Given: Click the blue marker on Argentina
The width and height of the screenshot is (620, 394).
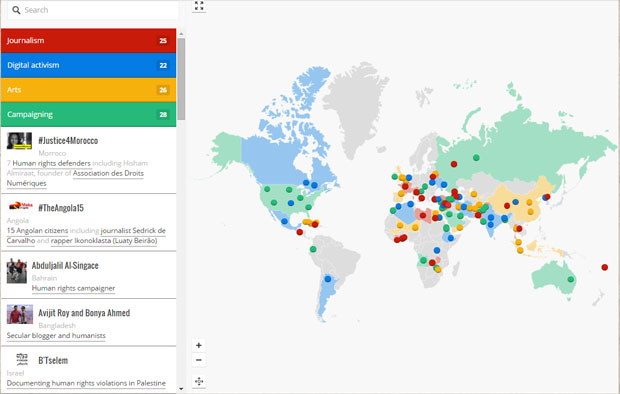Looking at the screenshot, I should pyautogui.click(x=328, y=279).
